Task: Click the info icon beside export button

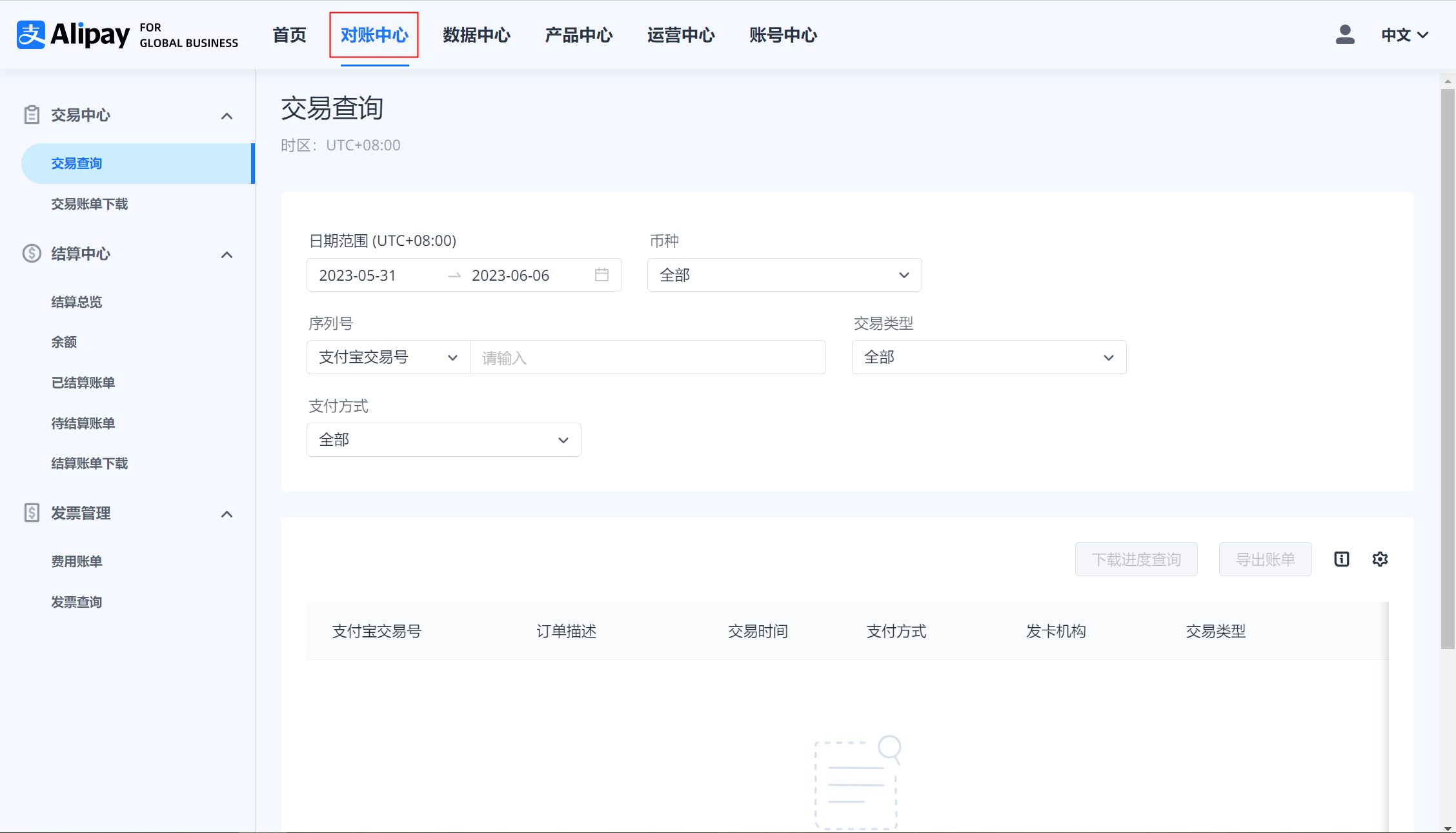Action: pos(1342,559)
